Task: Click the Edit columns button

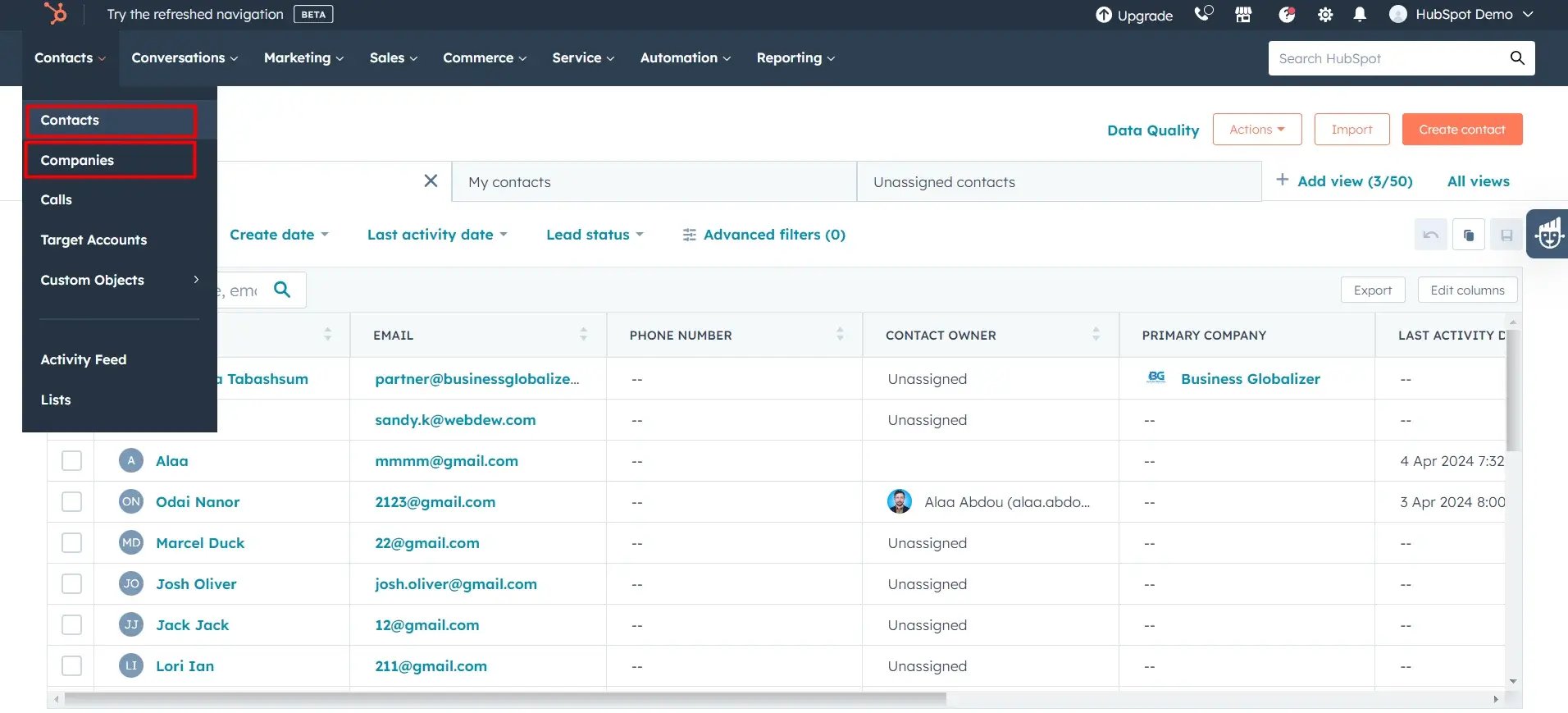Action: [1467, 290]
